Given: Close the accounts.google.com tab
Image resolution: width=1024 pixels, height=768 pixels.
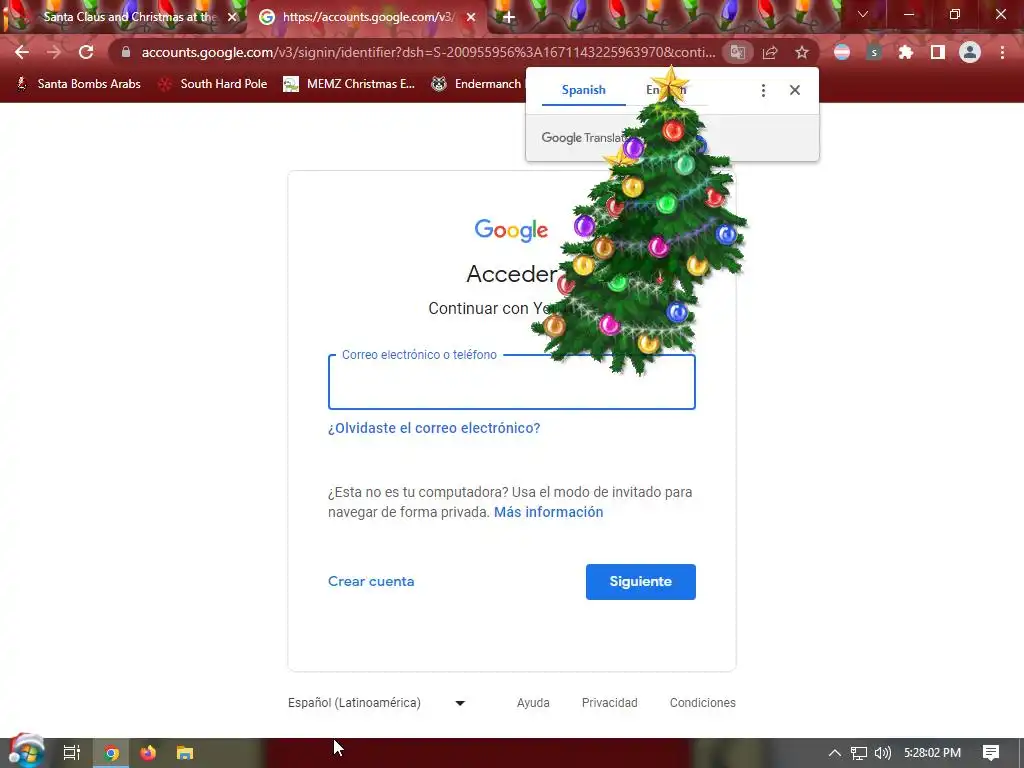Looking at the screenshot, I should pos(471,17).
